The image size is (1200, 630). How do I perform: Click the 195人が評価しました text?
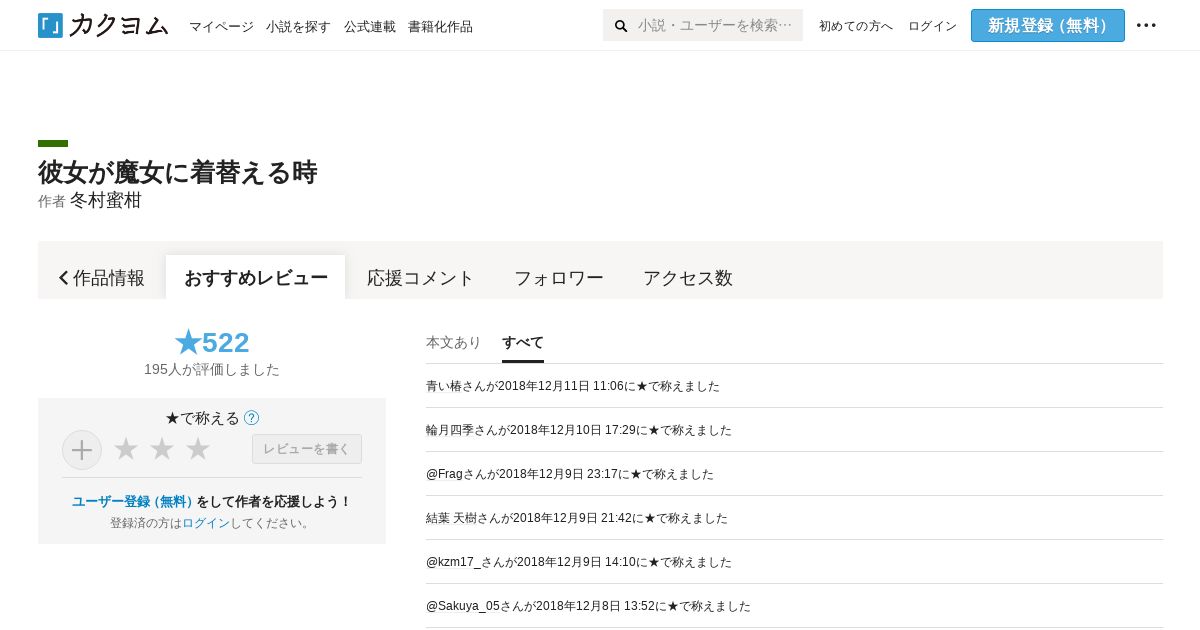point(212,369)
